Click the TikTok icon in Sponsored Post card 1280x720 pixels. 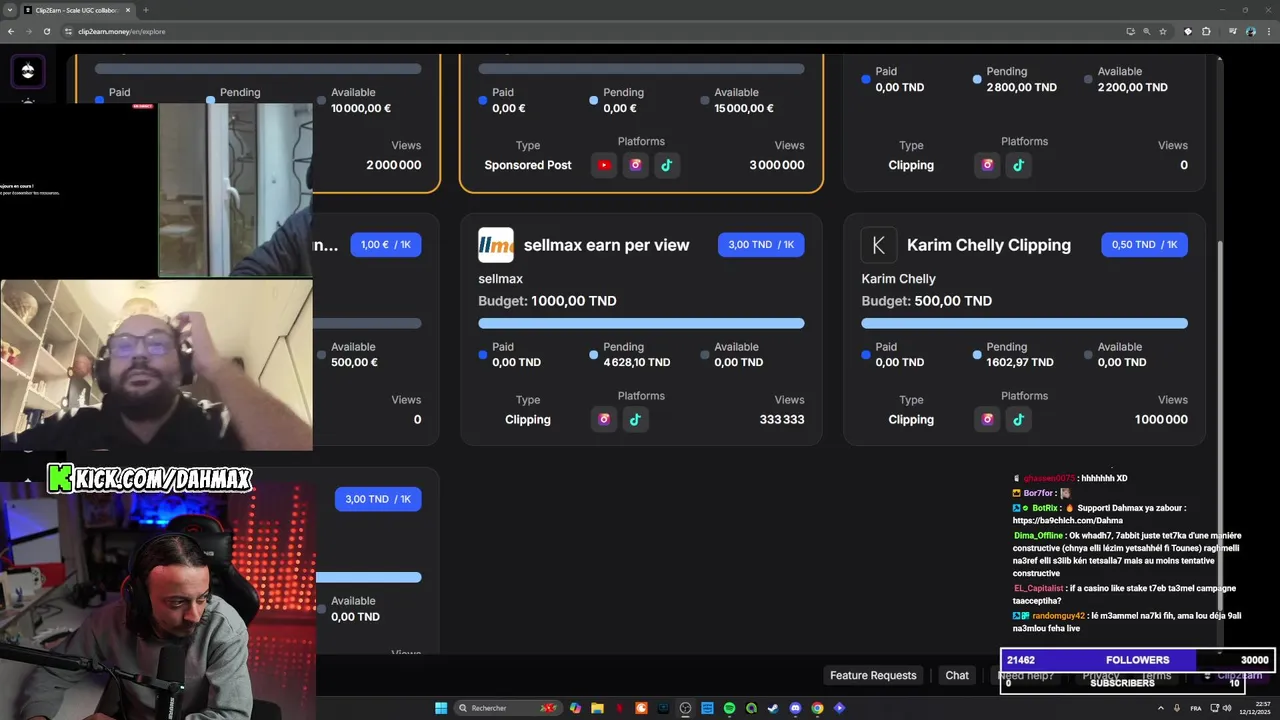click(x=667, y=165)
